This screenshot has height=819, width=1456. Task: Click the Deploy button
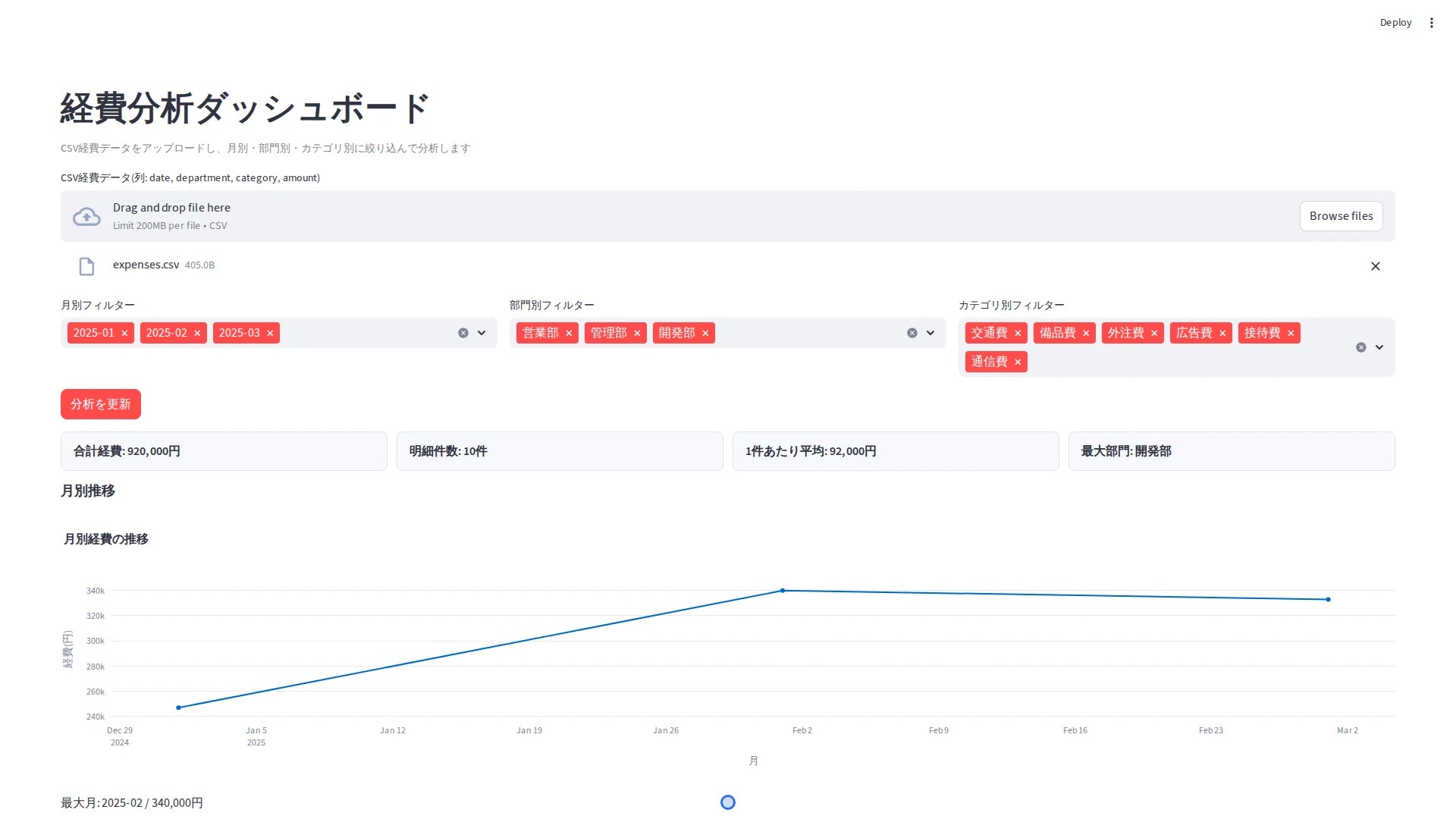click(x=1395, y=23)
